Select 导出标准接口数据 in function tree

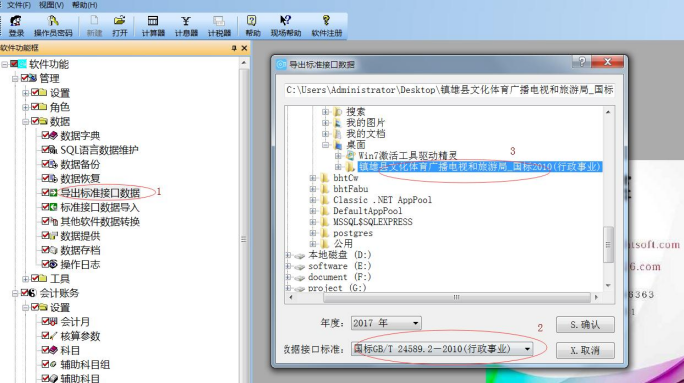click(100, 193)
